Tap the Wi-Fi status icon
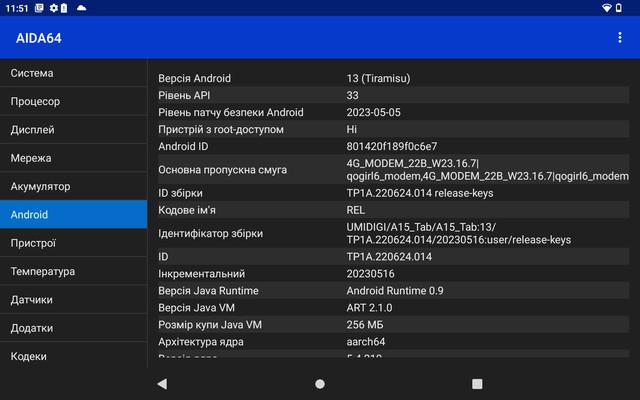The height and width of the screenshot is (400, 640). [x=607, y=8]
